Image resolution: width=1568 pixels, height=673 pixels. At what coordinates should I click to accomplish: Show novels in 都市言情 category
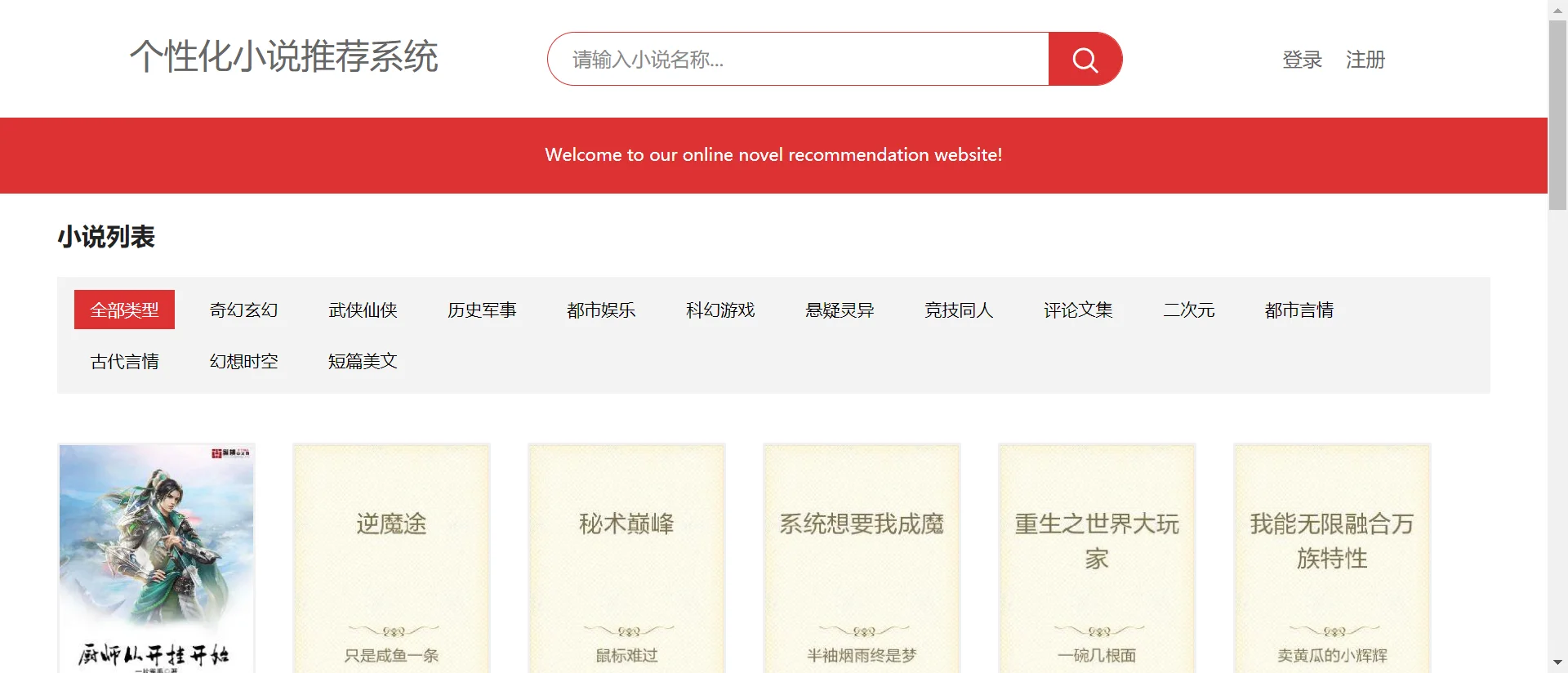(1299, 310)
